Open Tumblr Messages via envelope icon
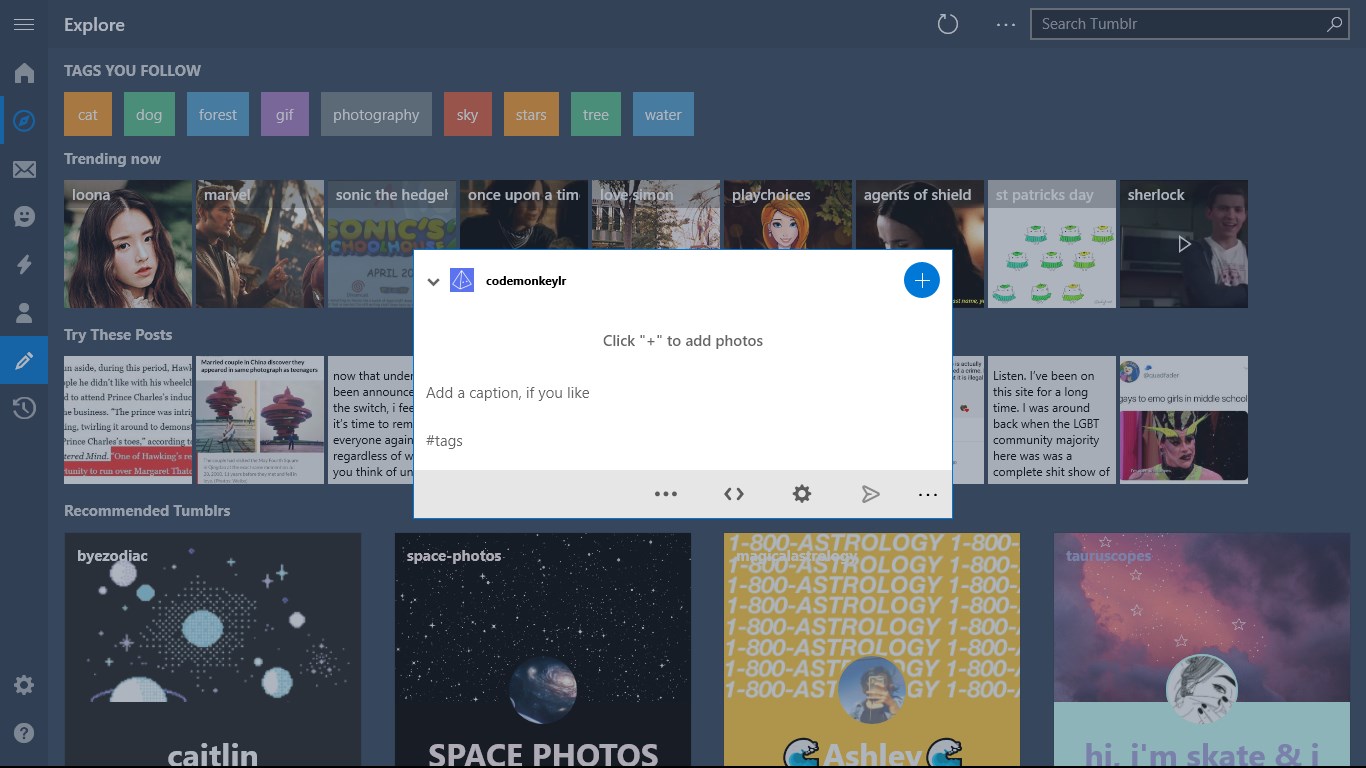Image resolution: width=1366 pixels, height=768 pixels. click(24, 168)
